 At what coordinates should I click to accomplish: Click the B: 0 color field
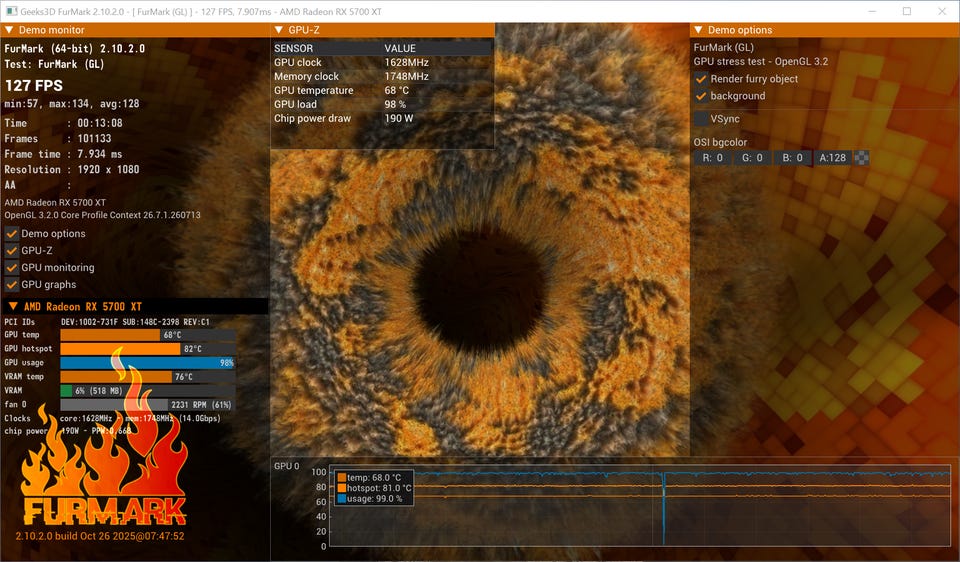pos(792,158)
